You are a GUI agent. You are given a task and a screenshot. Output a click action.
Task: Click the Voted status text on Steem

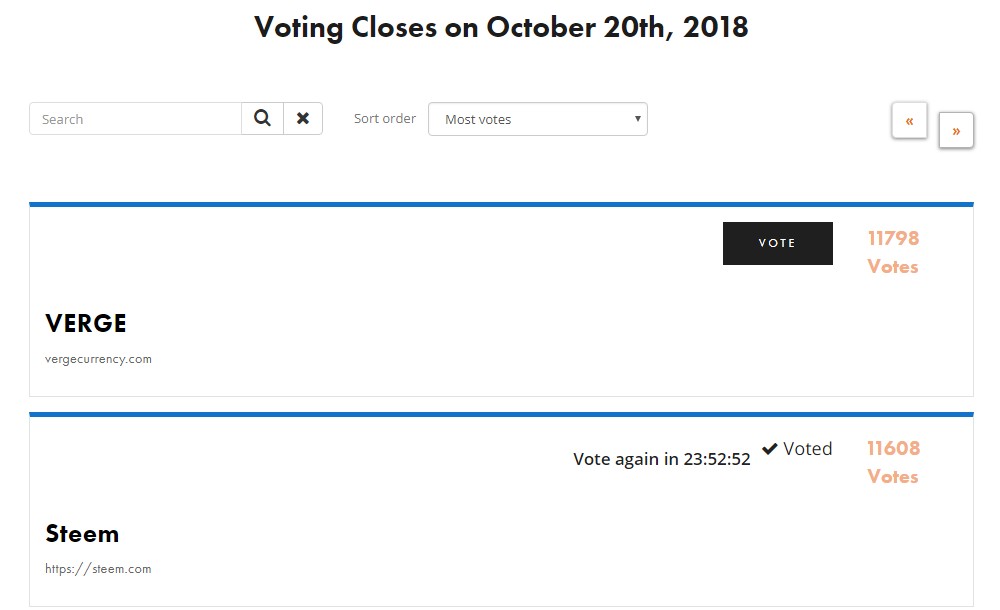point(807,449)
